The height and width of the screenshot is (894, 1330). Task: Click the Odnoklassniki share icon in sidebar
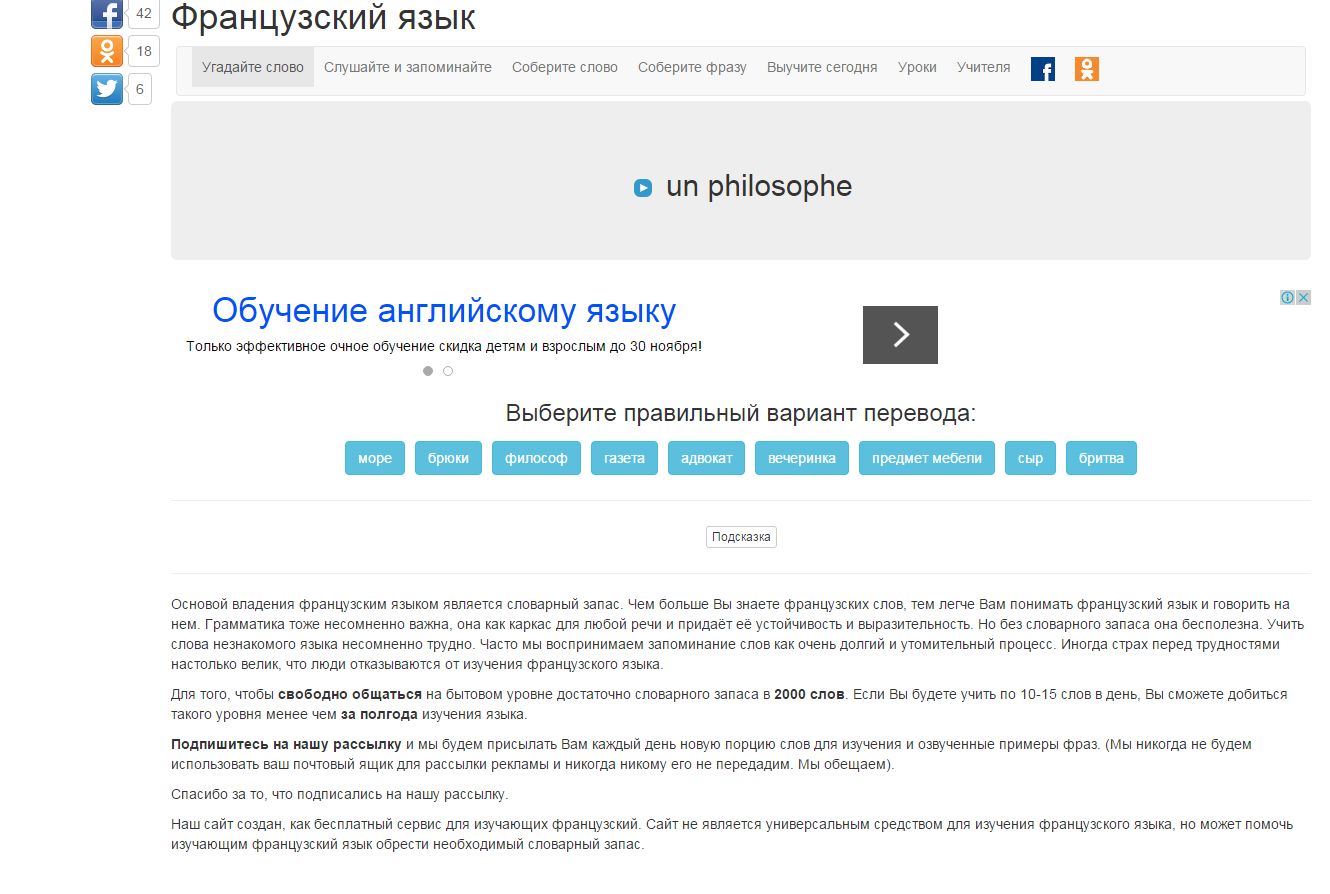(107, 51)
